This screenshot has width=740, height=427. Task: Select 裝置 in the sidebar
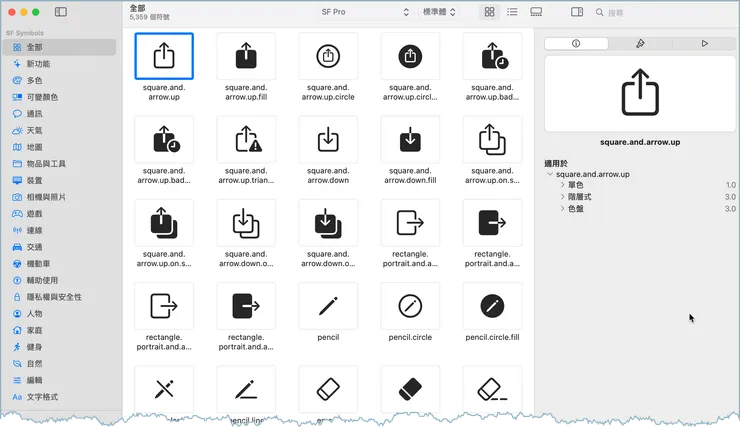(x=59, y=181)
